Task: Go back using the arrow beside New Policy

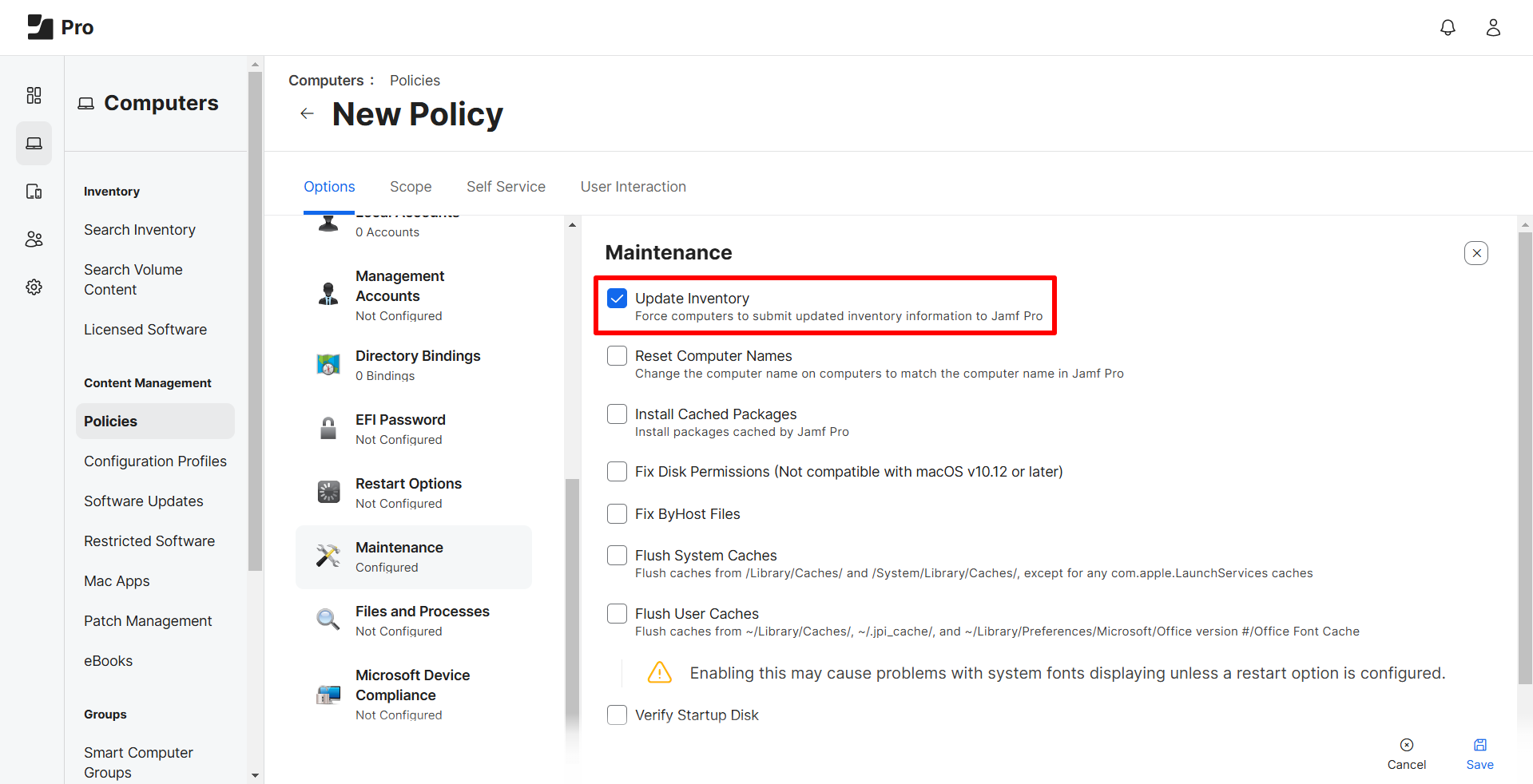Action: coord(307,114)
